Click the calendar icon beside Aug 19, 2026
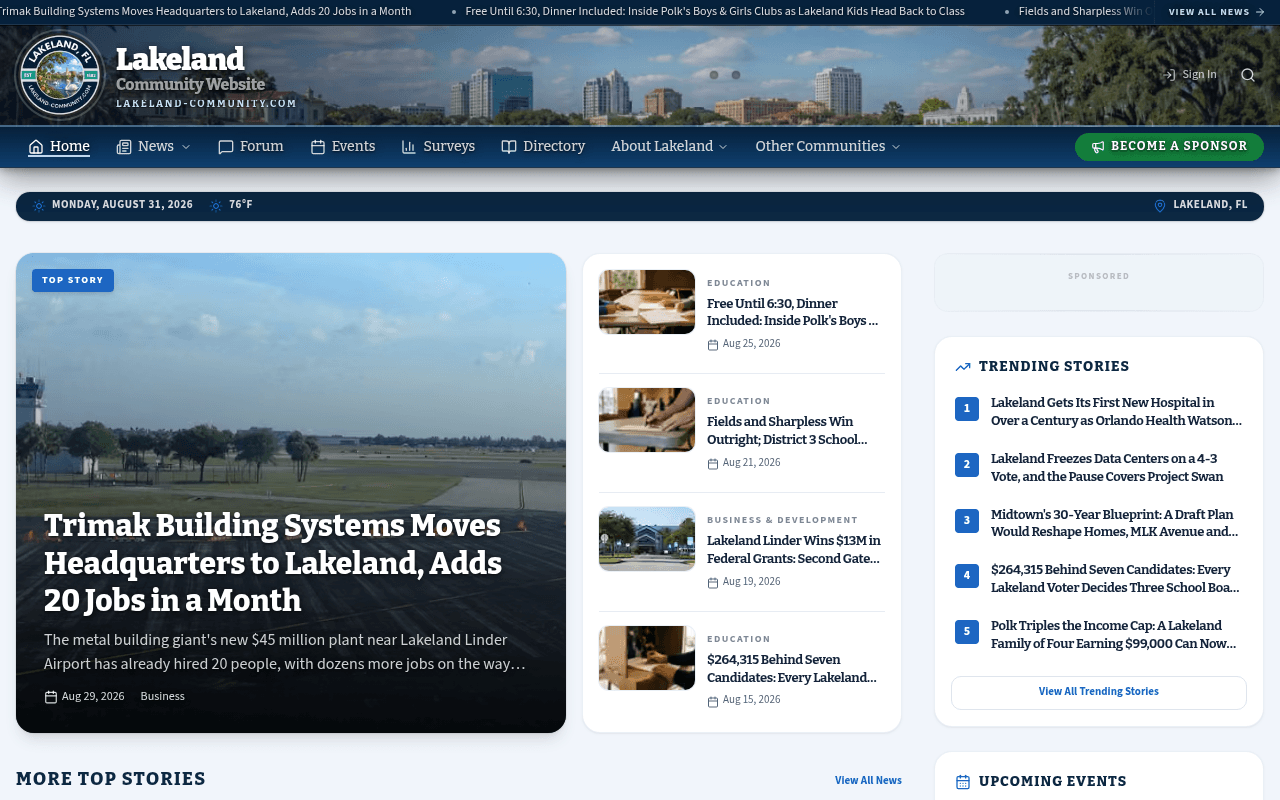This screenshot has height=800, width=1280. click(x=713, y=583)
